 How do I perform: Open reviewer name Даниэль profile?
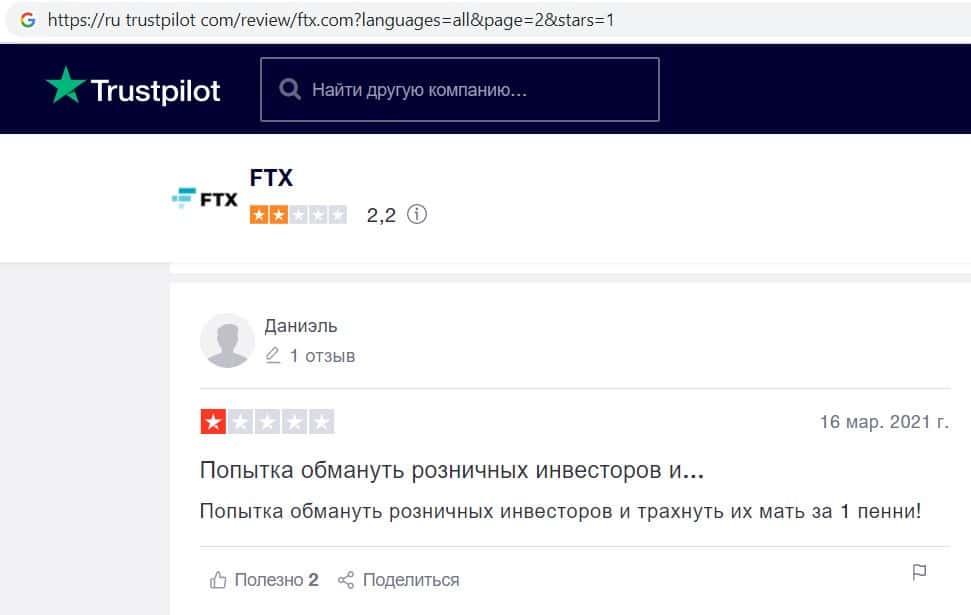pyautogui.click(x=301, y=326)
